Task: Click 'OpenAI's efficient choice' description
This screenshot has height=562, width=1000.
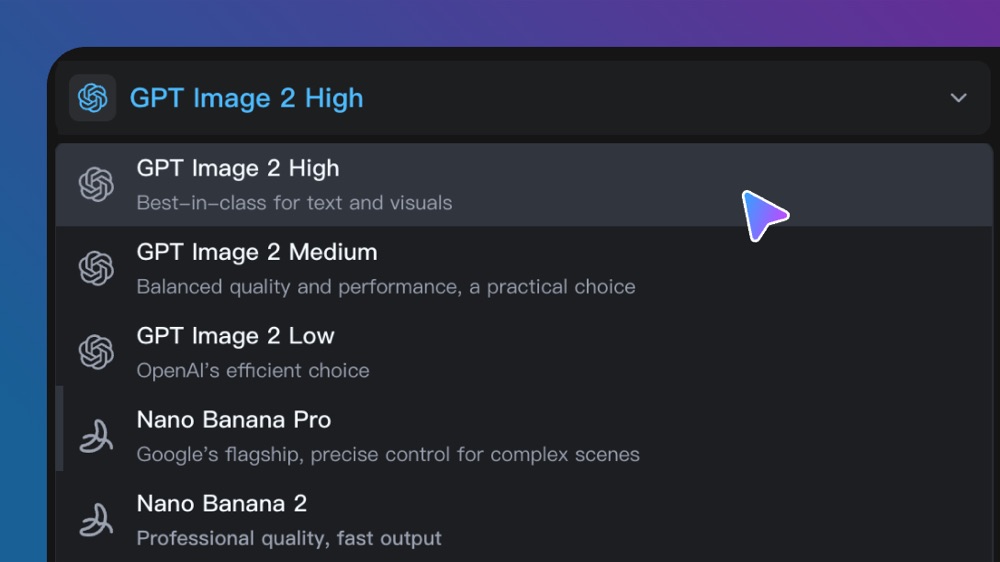Action: point(253,371)
